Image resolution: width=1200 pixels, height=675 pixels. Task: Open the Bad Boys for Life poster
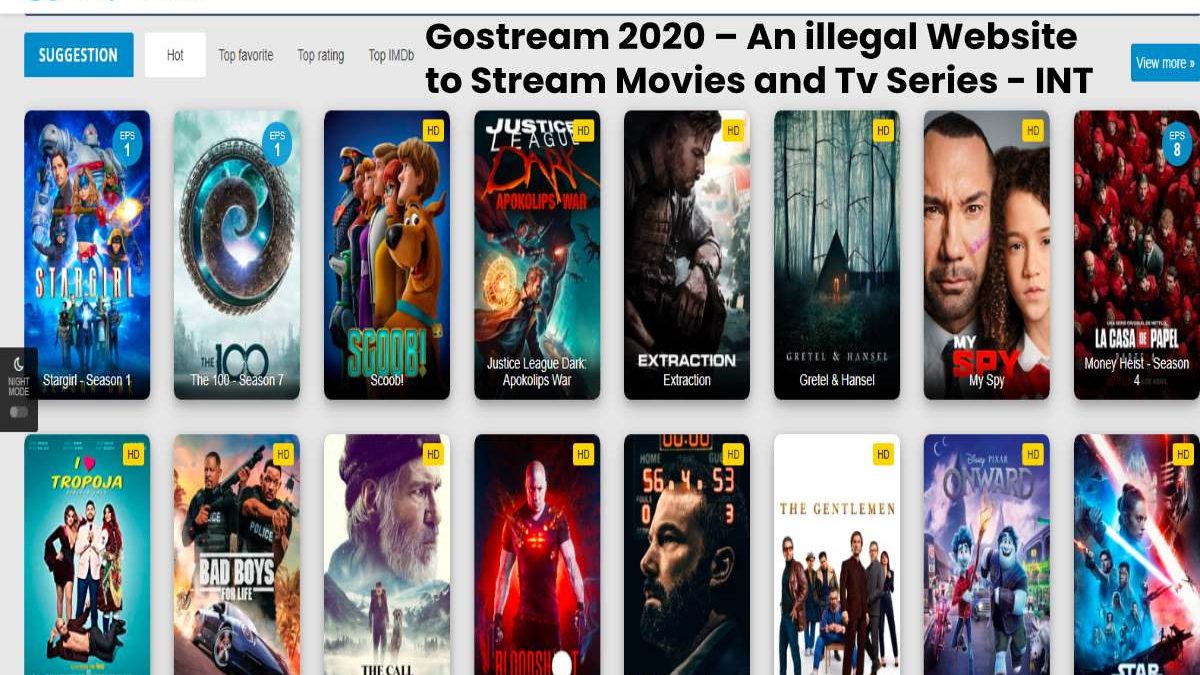coord(237,554)
